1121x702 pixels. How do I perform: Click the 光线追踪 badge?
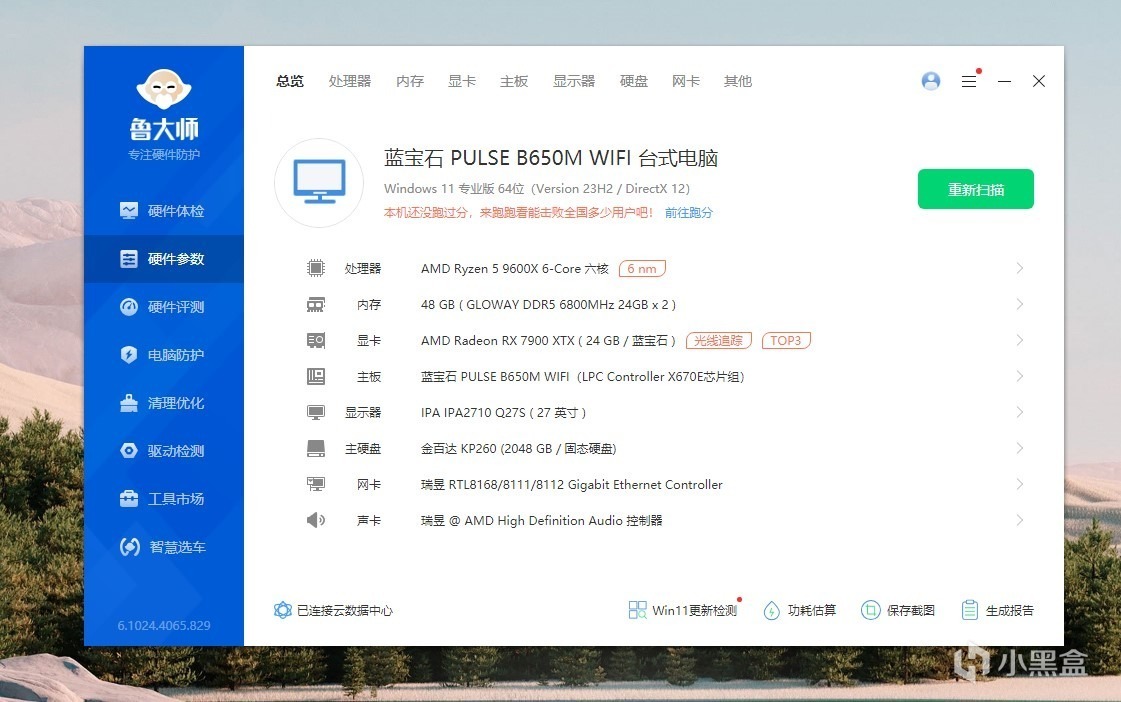tap(718, 340)
